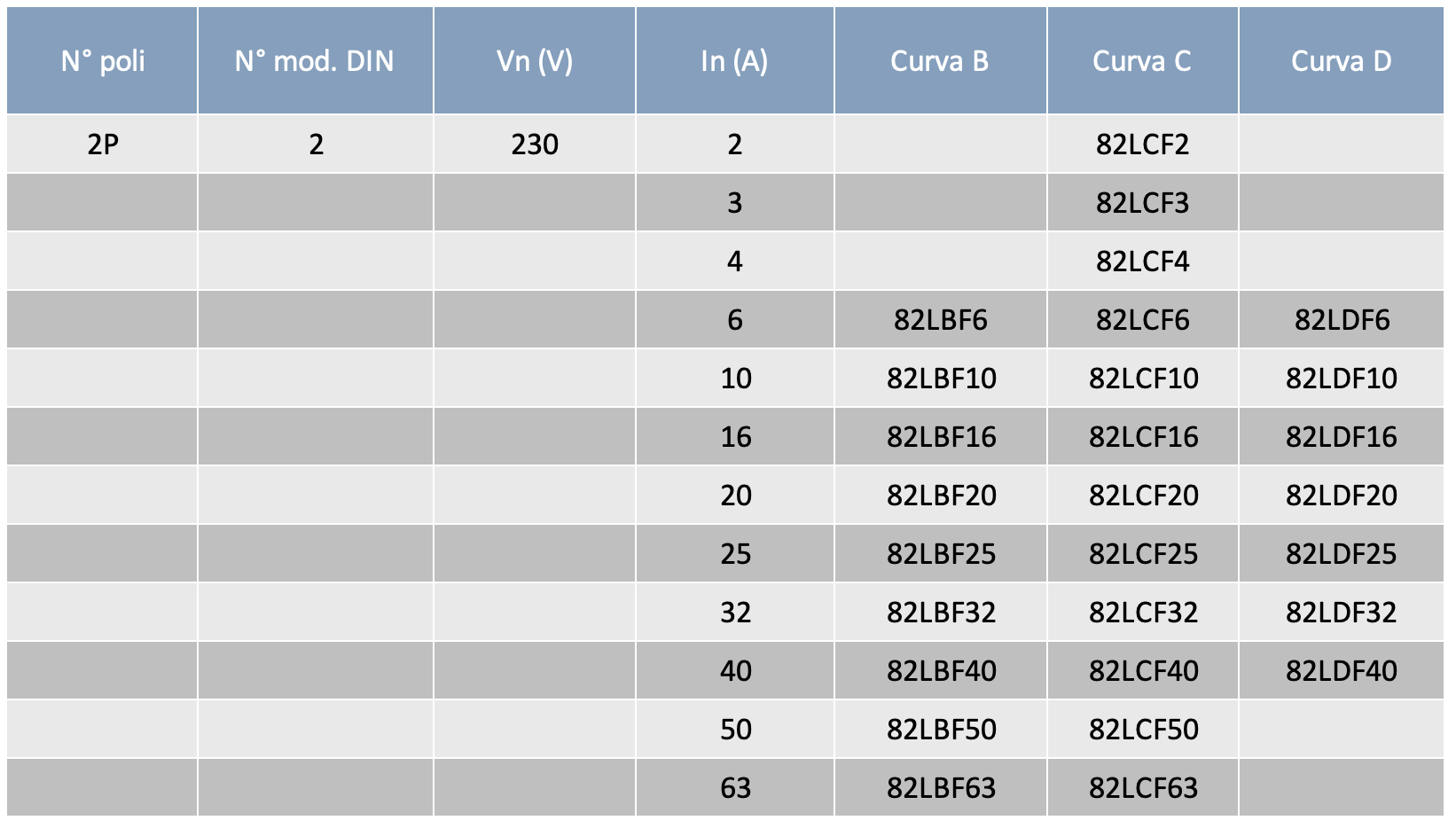Select the N° poli column header

102,61
